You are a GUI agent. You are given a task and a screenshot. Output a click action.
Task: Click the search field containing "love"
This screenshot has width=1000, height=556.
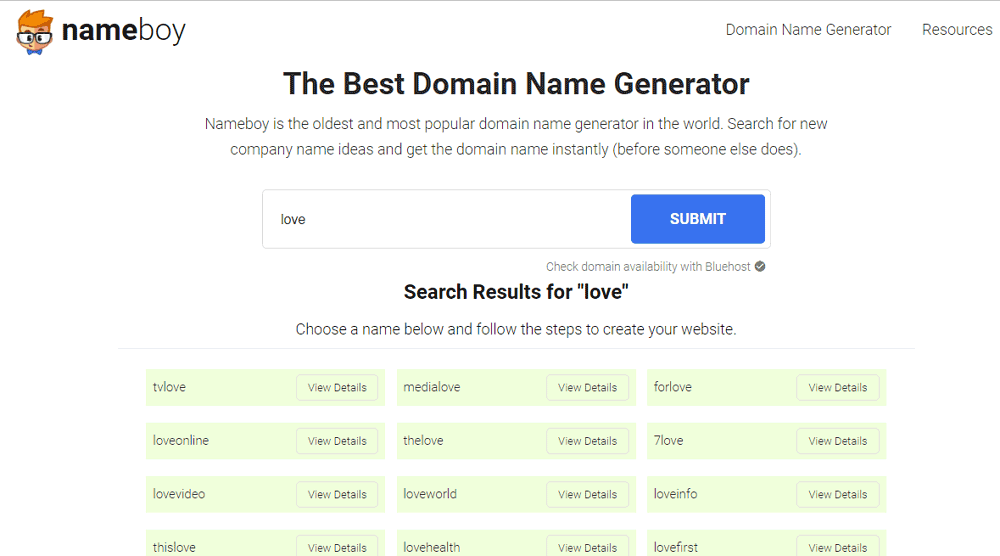coord(446,219)
